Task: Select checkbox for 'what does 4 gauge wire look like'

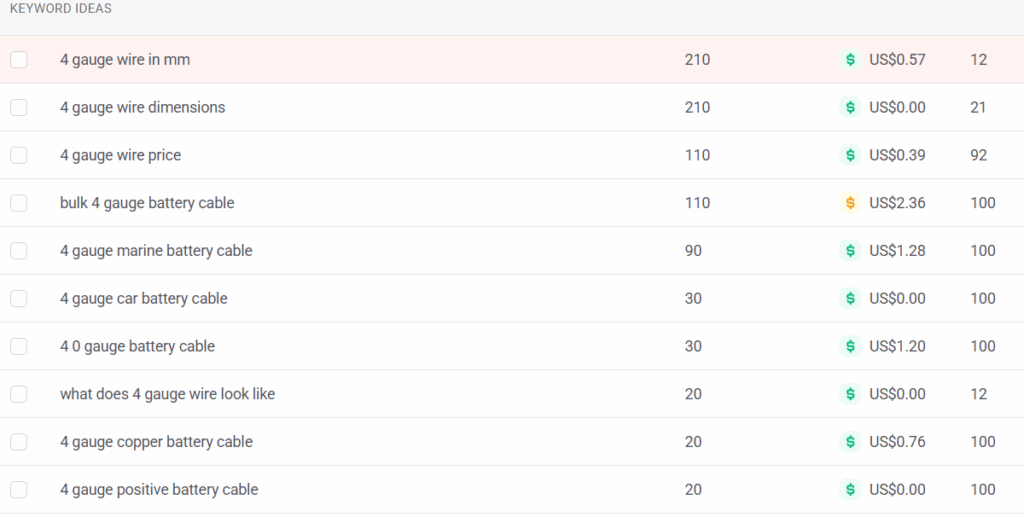Action: (19, 394)
